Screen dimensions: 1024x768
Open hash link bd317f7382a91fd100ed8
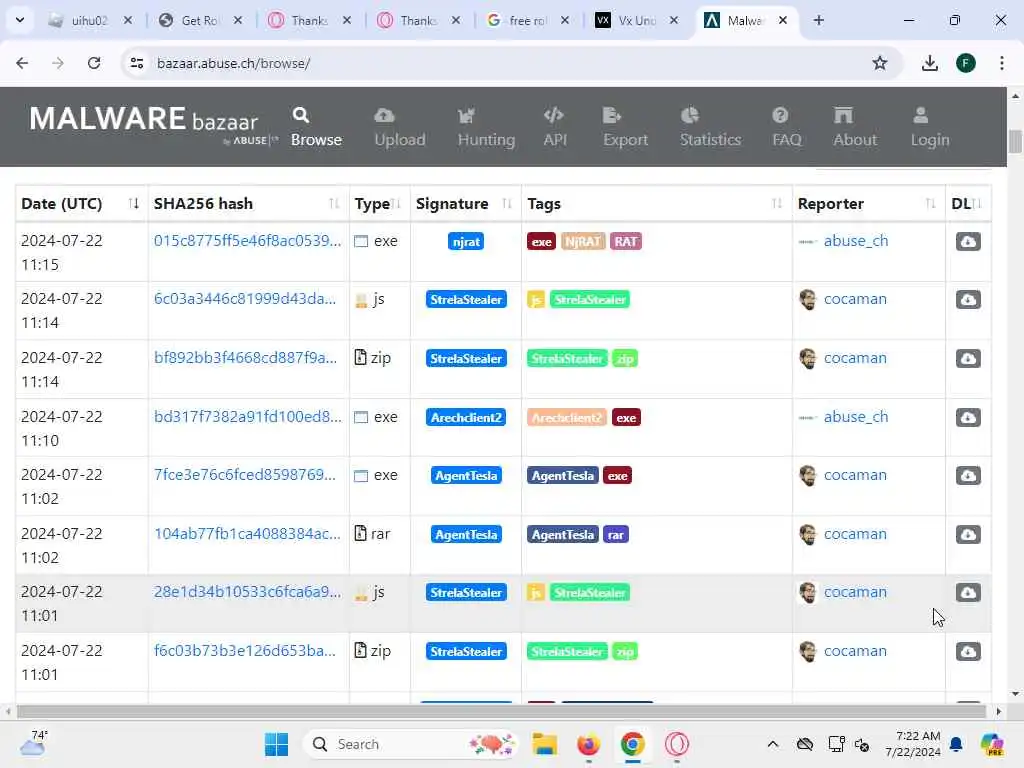pyautogui.click(x=248, y=417)
